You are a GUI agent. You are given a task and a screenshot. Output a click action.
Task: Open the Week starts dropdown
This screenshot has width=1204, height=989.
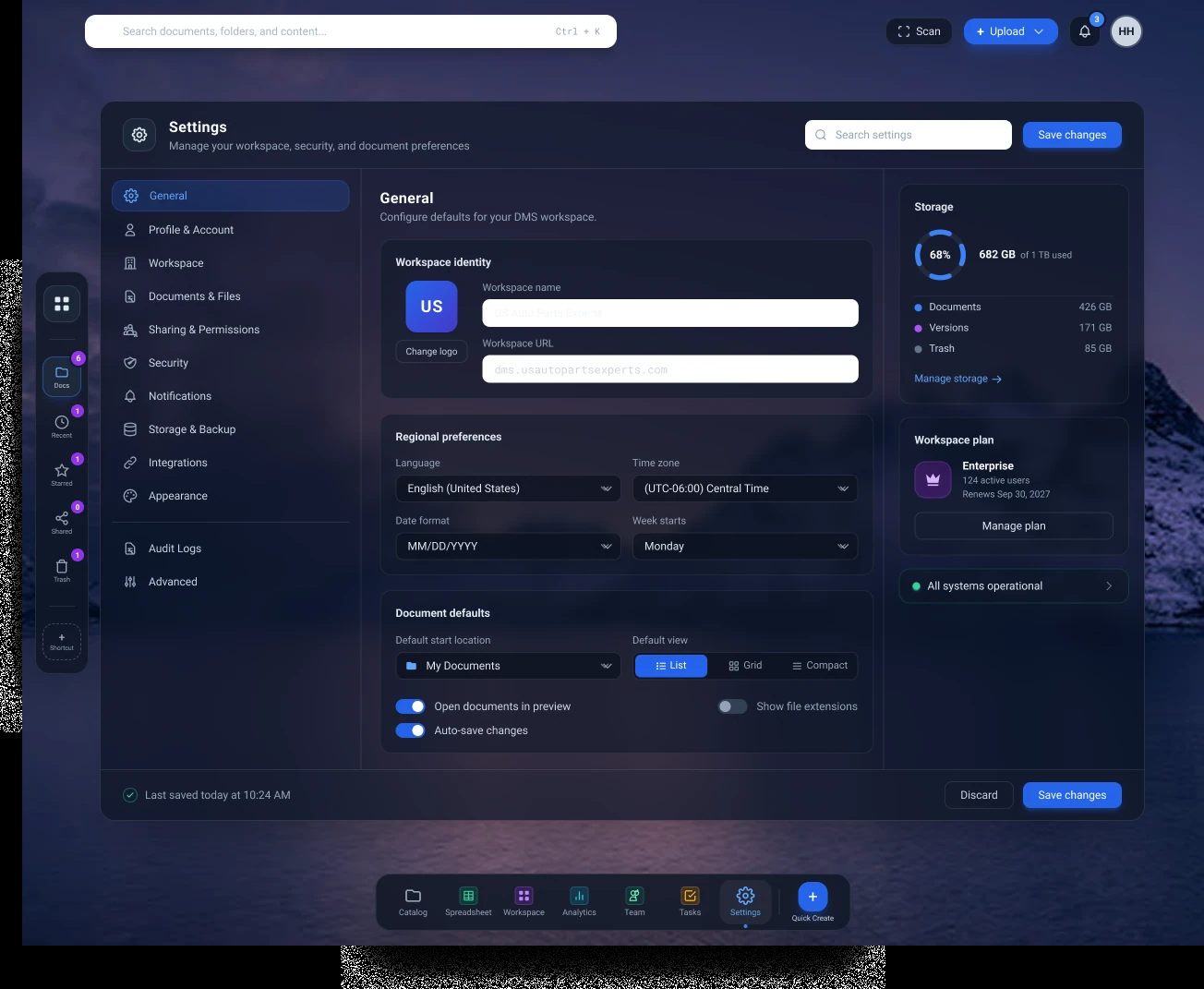pyautogui.click(x=745, y=547)
